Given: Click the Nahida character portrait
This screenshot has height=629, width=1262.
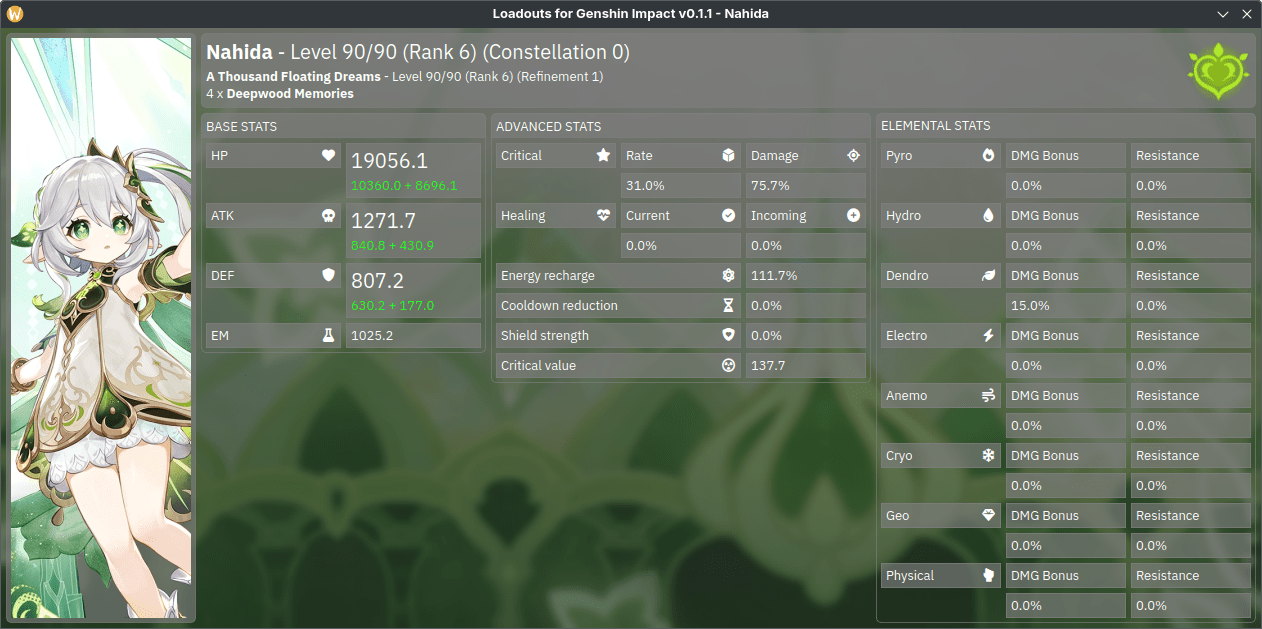Looking at the screenshot, I should click(x=101, y=330).
